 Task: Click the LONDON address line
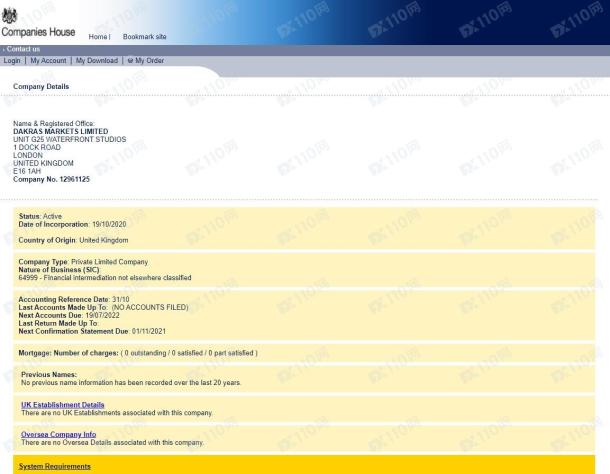click(28, 155)
